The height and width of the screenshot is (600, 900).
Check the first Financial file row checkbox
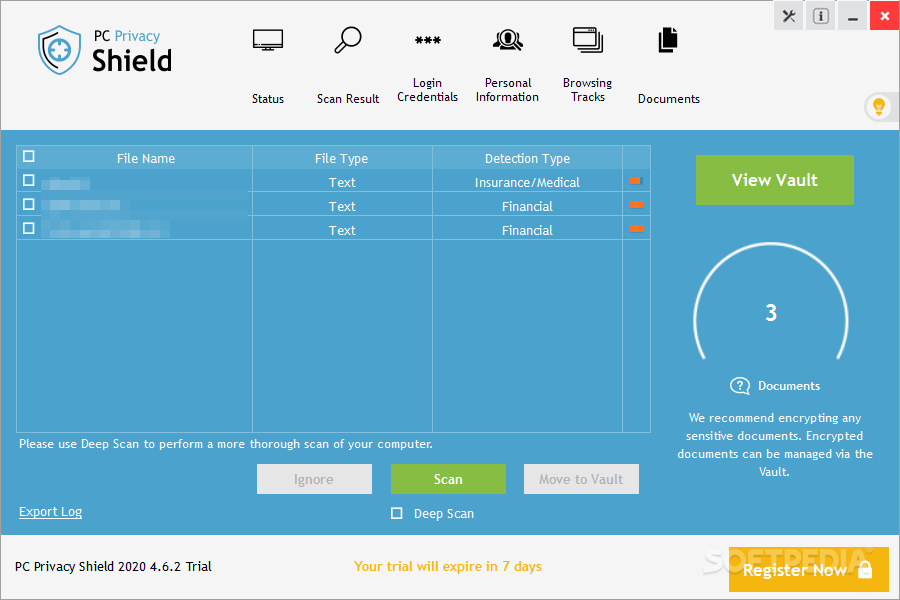tap(29, 204)
